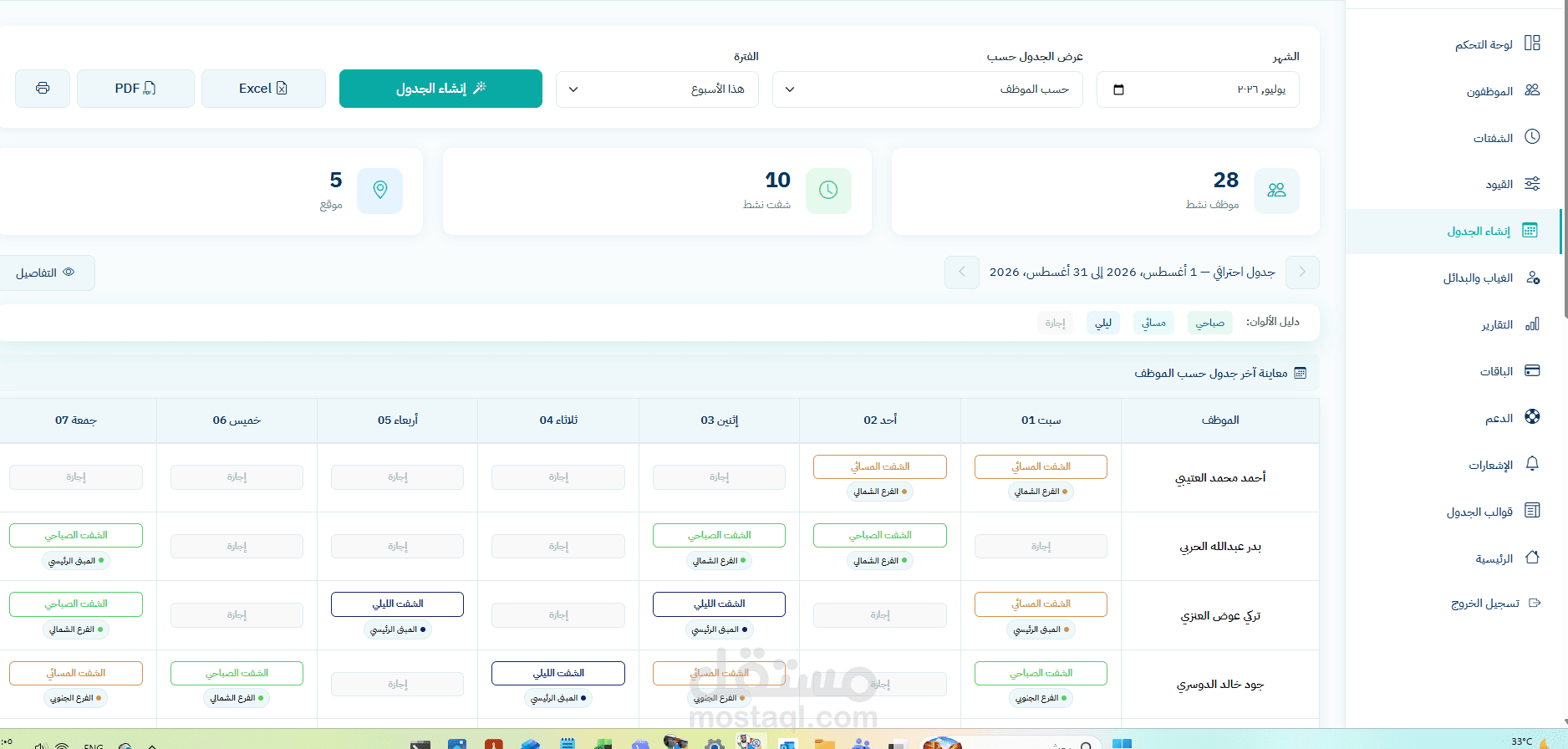Screen dimensions: 1568x749
Task: Click the سبت 01 column header
Action: tap(1041, 420)
